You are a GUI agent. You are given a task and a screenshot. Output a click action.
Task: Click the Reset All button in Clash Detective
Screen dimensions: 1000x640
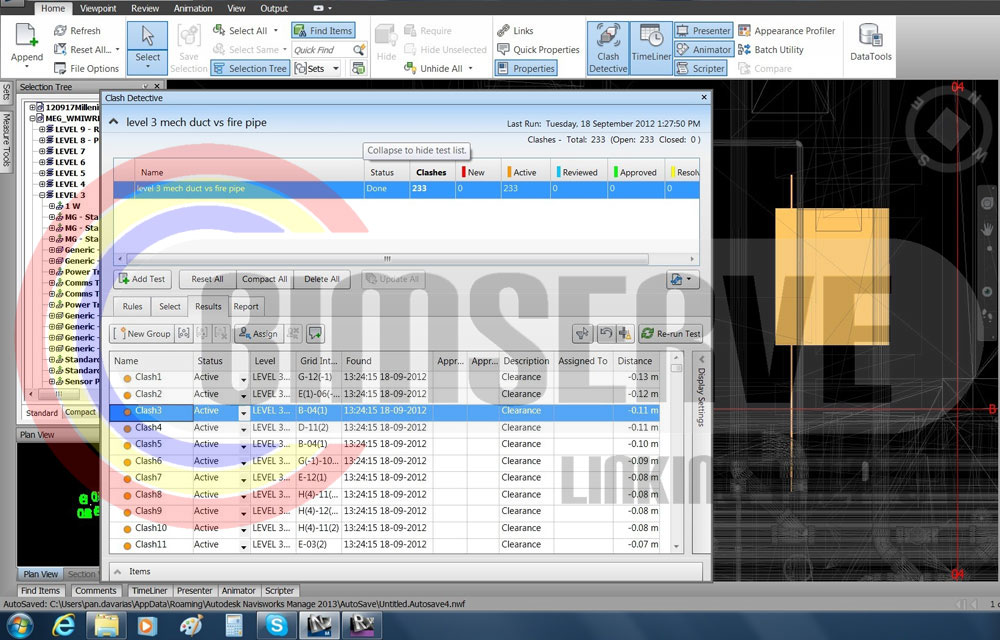point(207,279)
